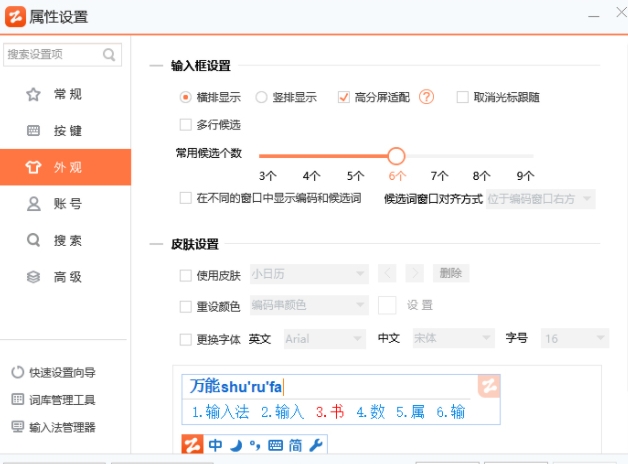Click the 简 simplified Chinese icon on the toolbar

click(295, 445)
